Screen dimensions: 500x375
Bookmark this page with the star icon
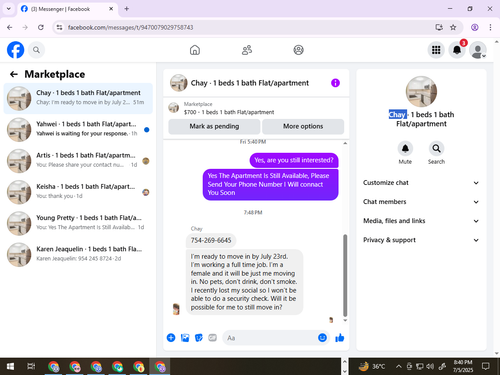[x=453, y=27]
